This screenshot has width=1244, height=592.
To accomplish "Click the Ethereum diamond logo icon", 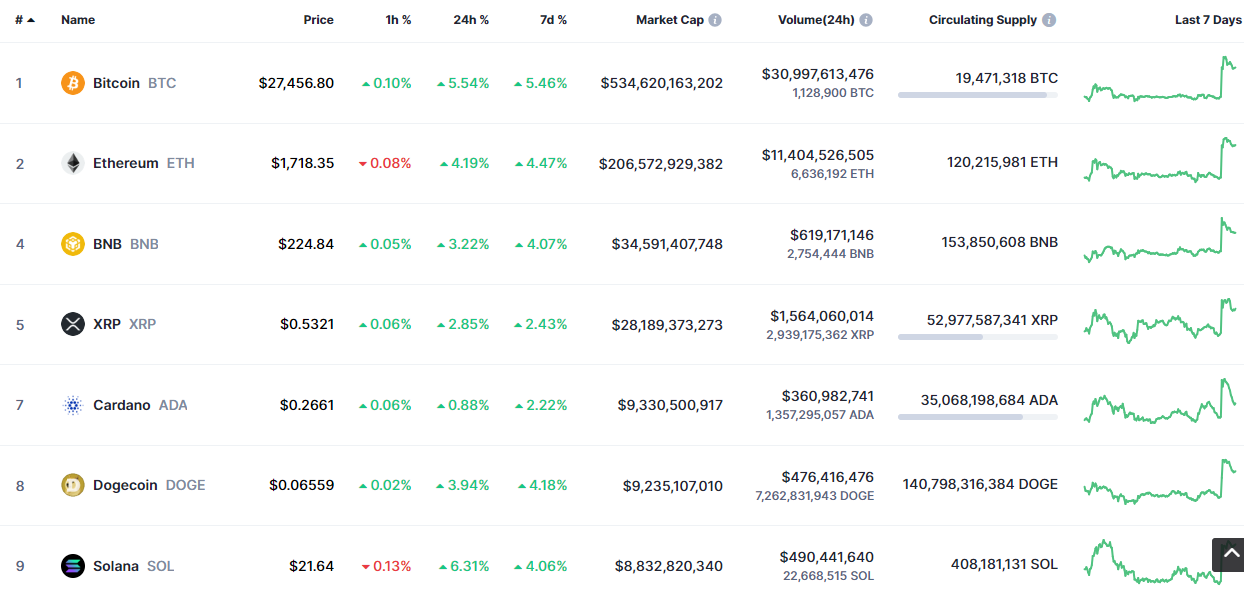I will tap(73, 163).
